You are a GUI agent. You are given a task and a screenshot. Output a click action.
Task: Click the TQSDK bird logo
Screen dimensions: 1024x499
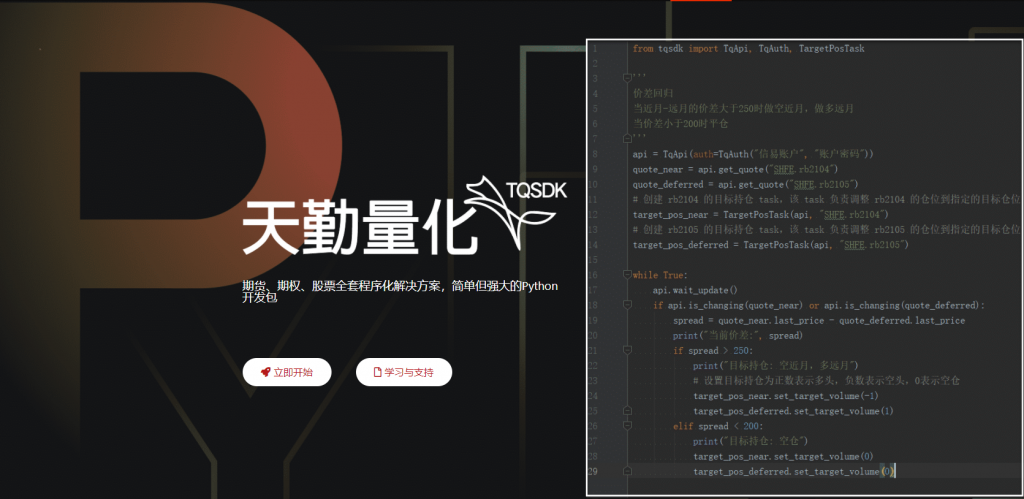518,211
